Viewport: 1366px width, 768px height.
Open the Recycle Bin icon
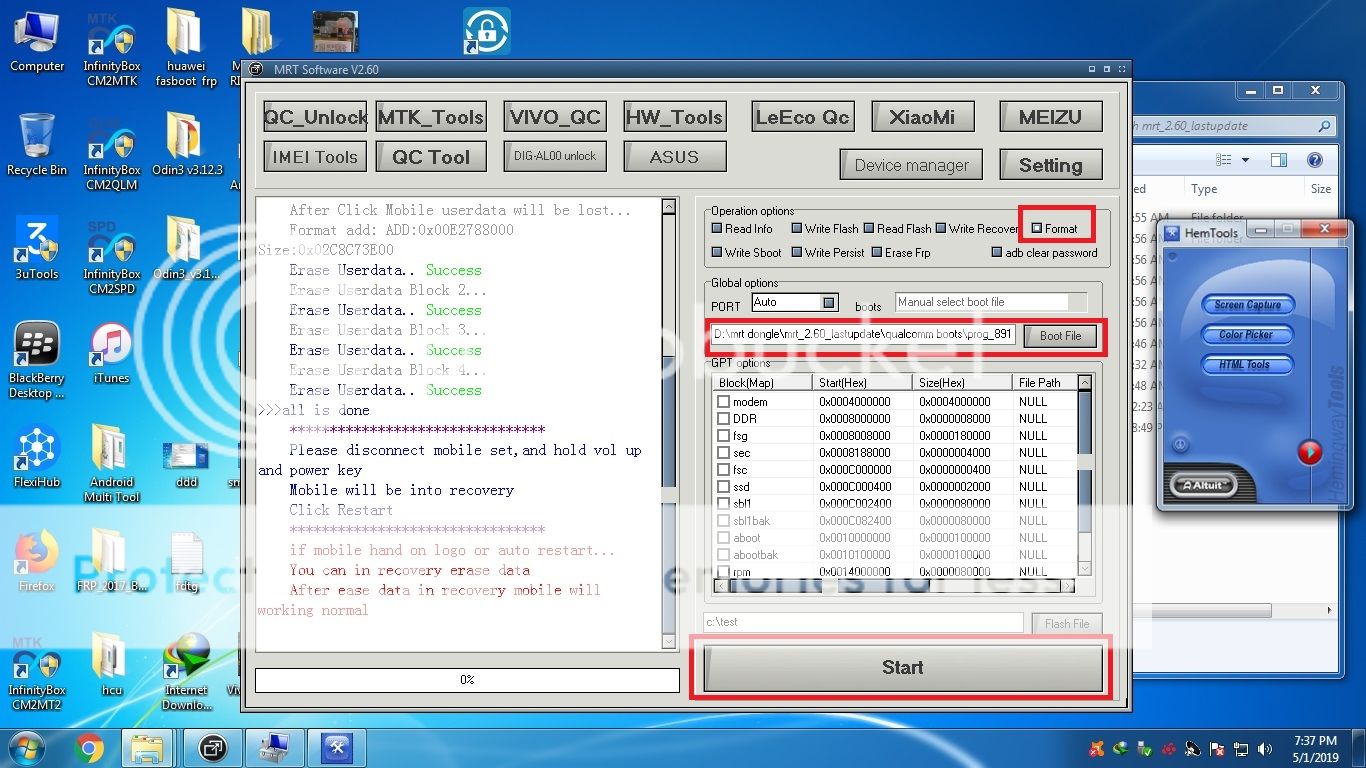tap(36, 140)
